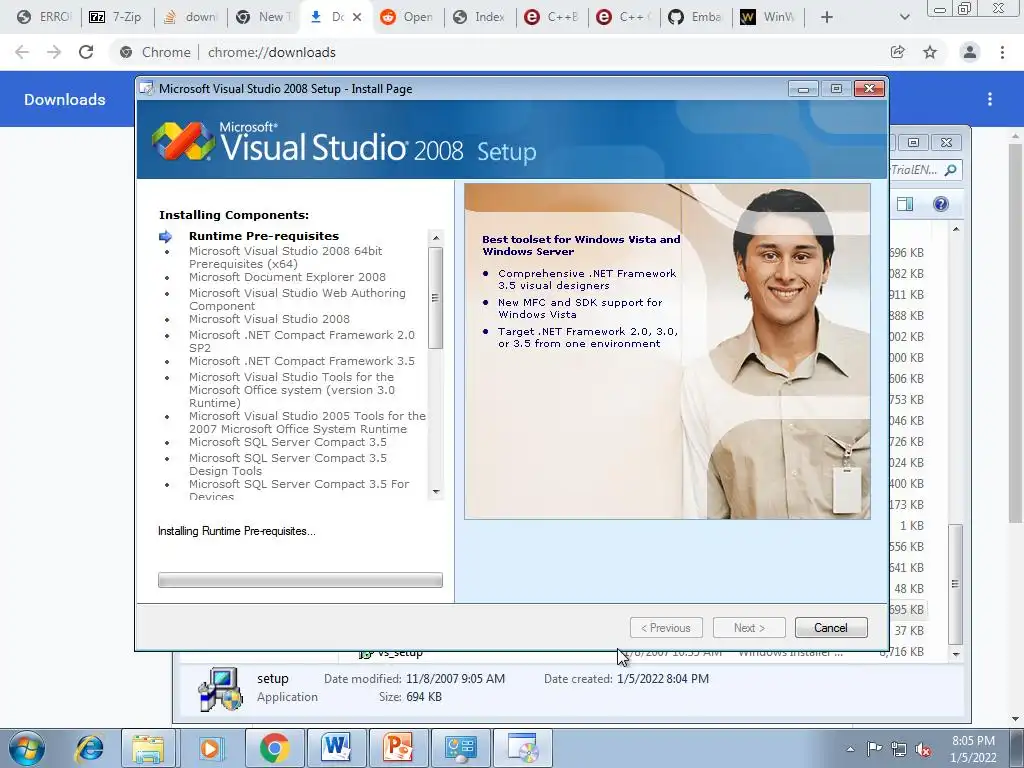Reload the downloads page
The height and width of the screenshot is (768, 1024).
(86, 52)
